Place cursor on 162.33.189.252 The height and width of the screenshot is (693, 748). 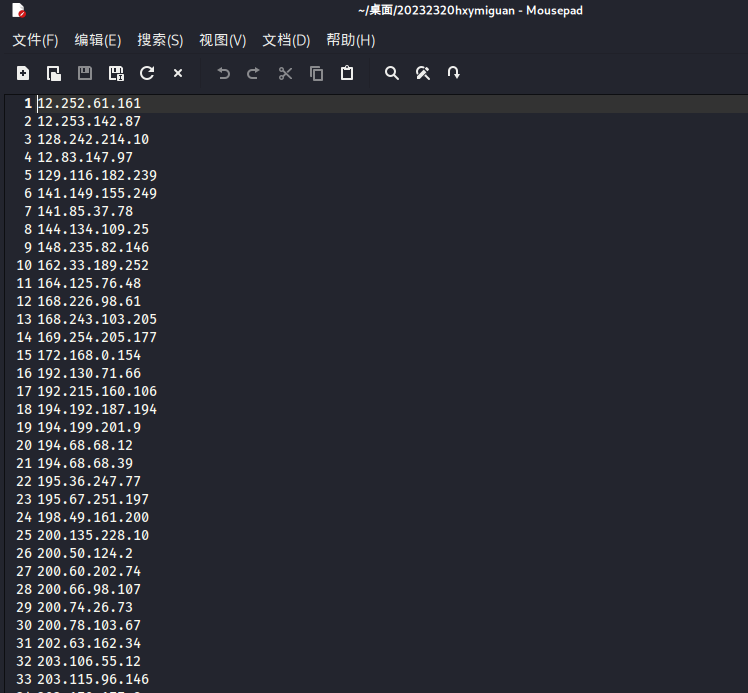coord(93,266)
